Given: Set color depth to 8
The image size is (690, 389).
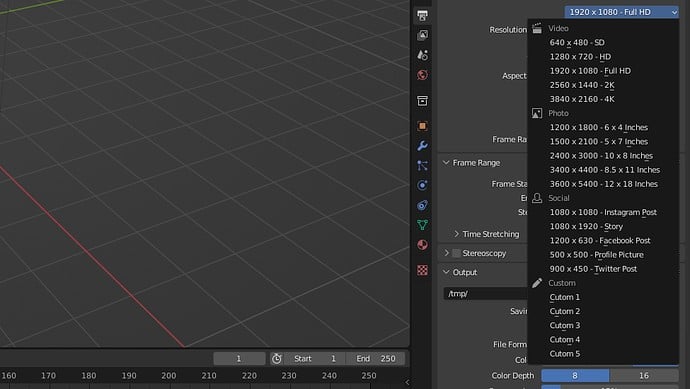Looking at the screenshot, I should click(575, 375).
